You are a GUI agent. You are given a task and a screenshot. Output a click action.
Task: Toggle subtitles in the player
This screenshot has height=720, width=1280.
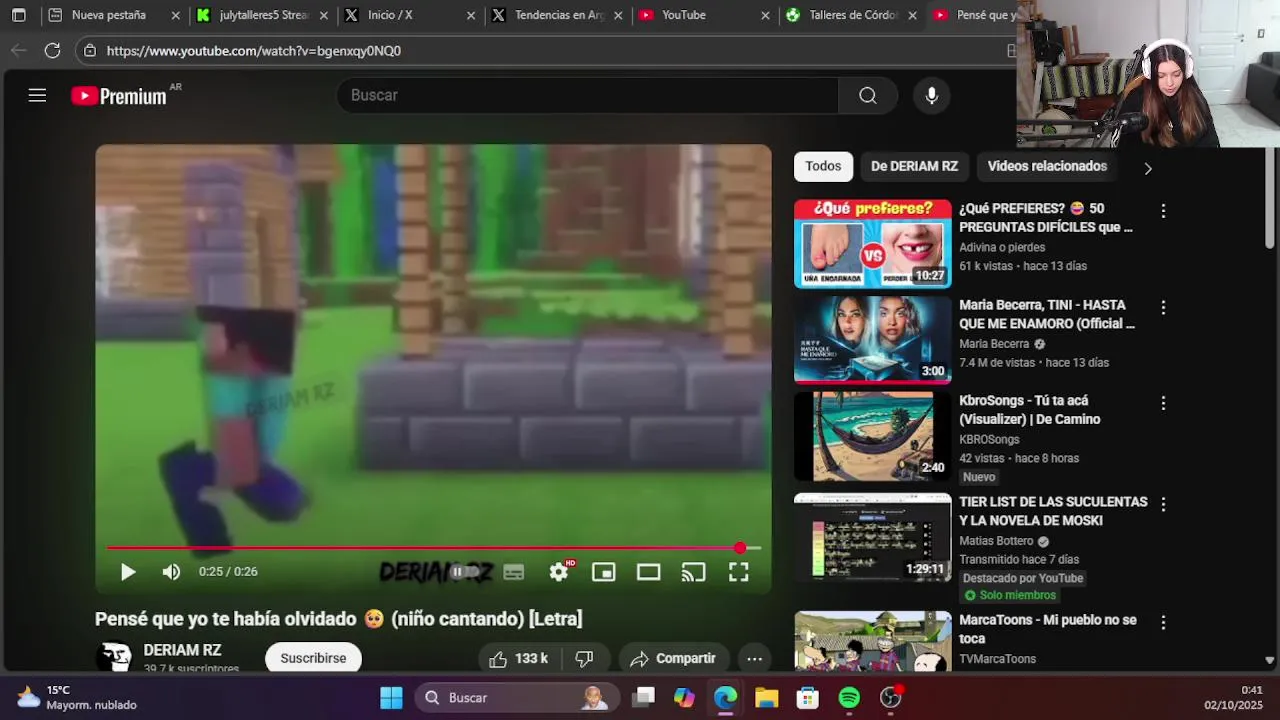point(513,571)
